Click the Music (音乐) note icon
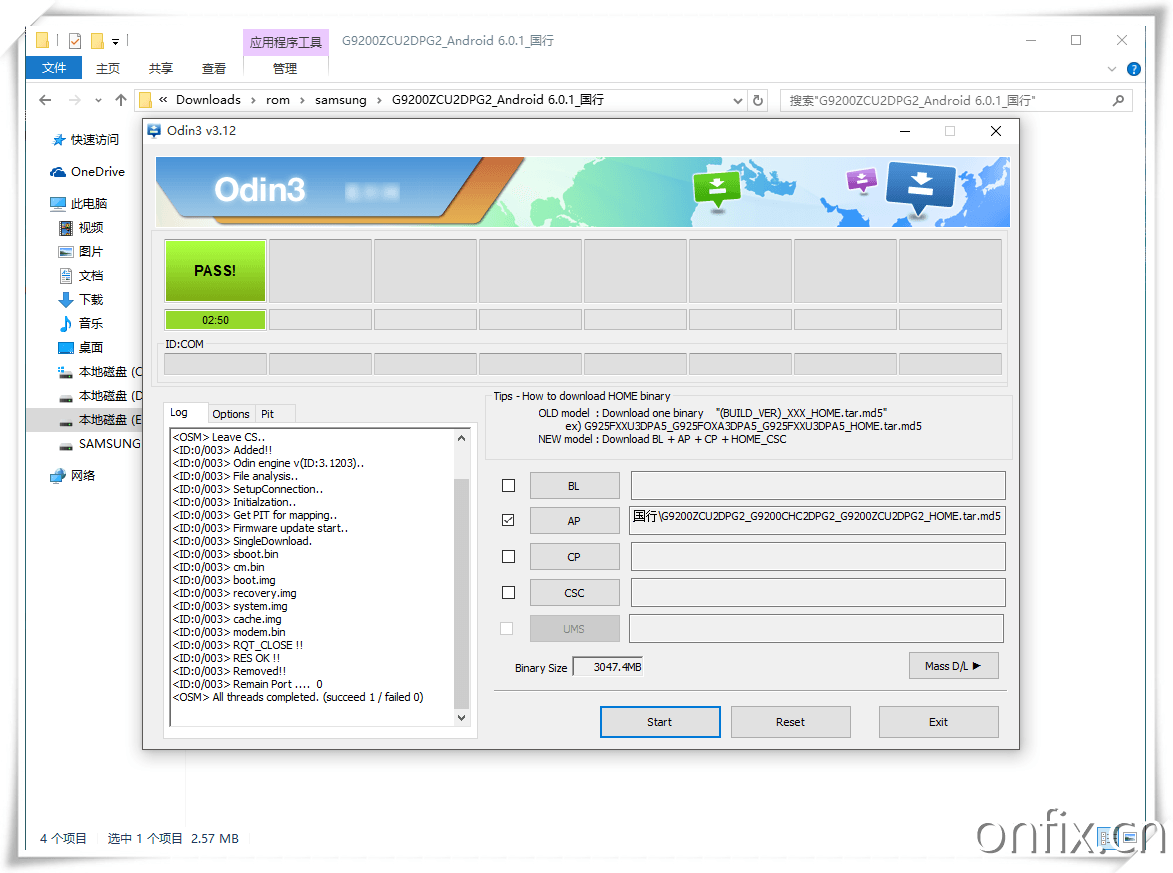 [x=66, y=324]
